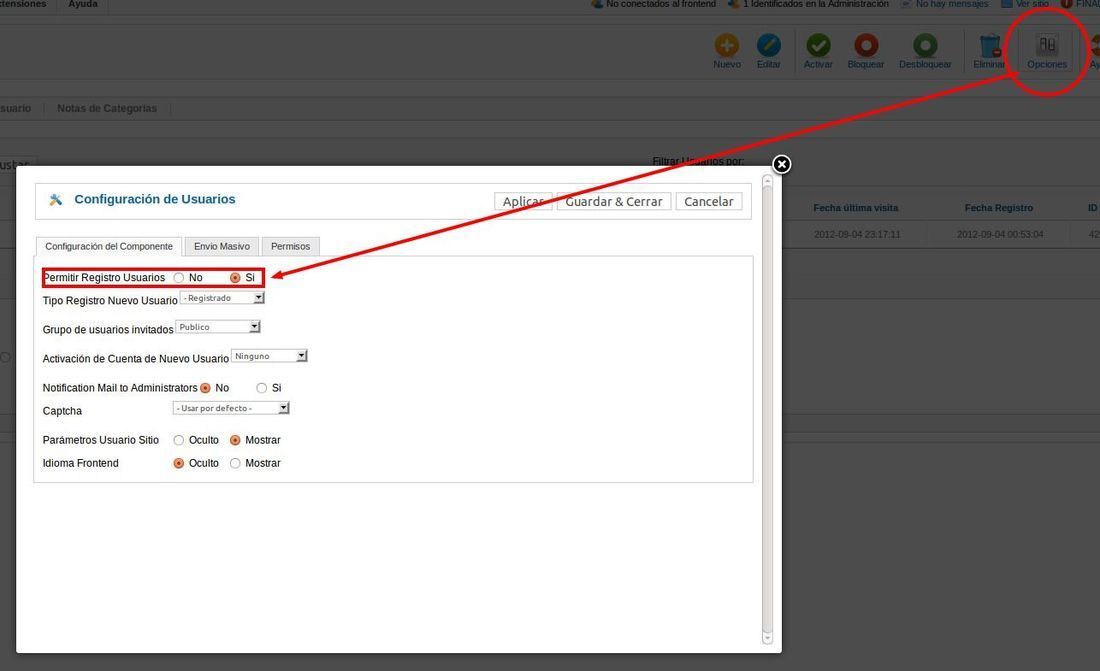Click the No hay mensajes link

pyautogui.click(x=951, y=4)
